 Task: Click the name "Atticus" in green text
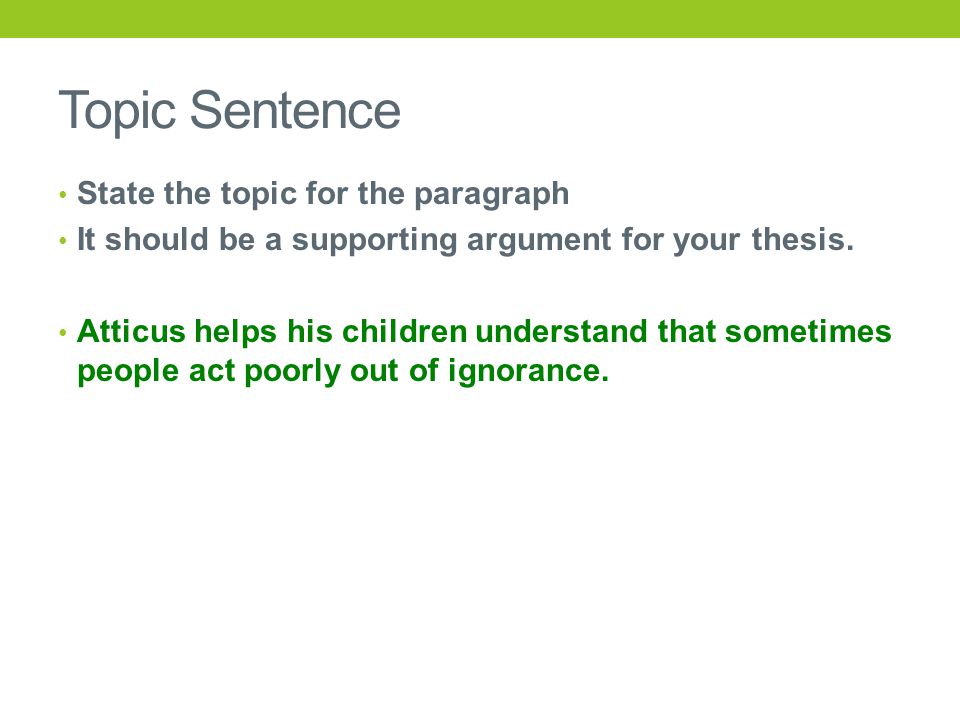132,331
